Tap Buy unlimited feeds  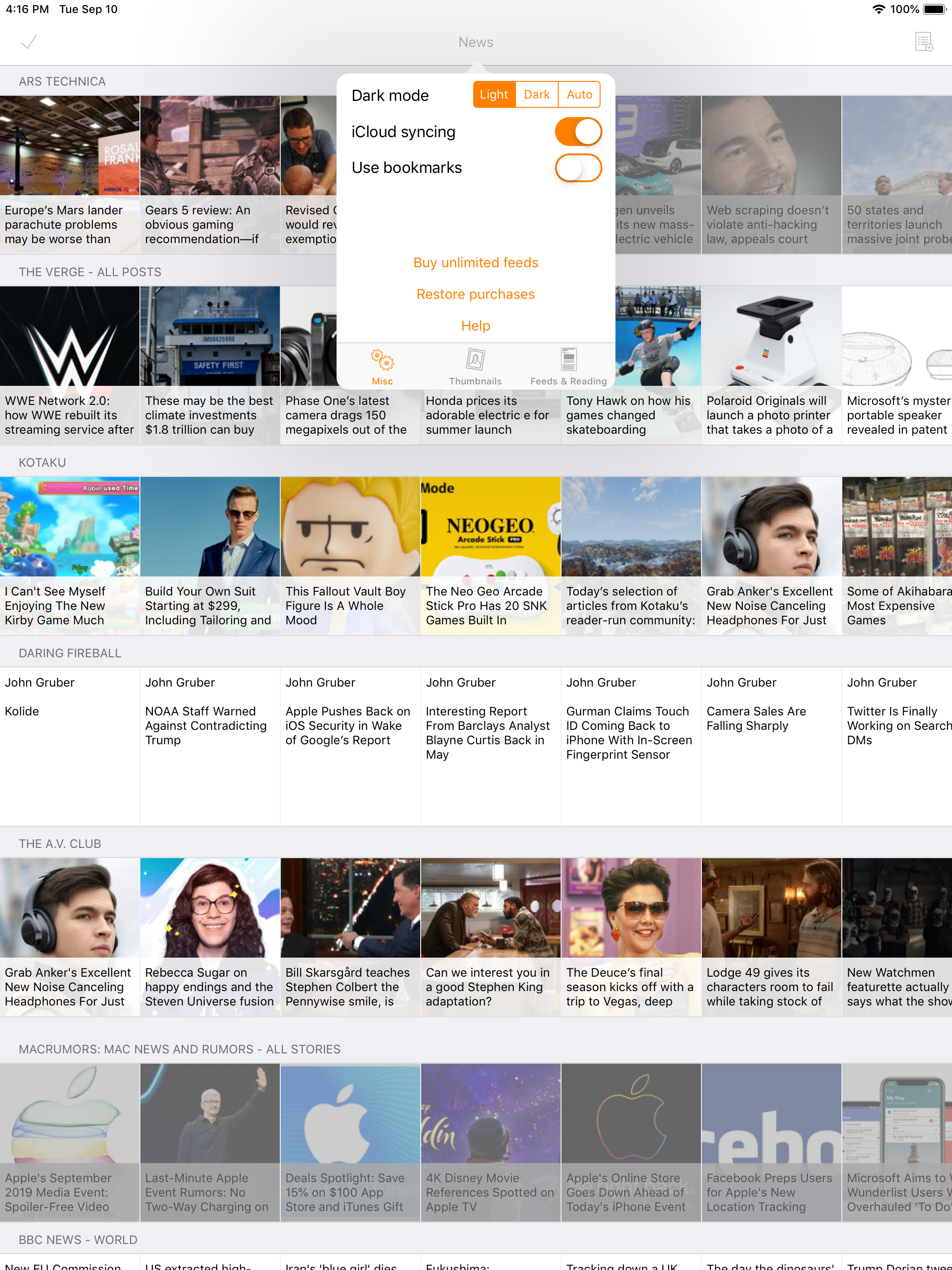476,262
